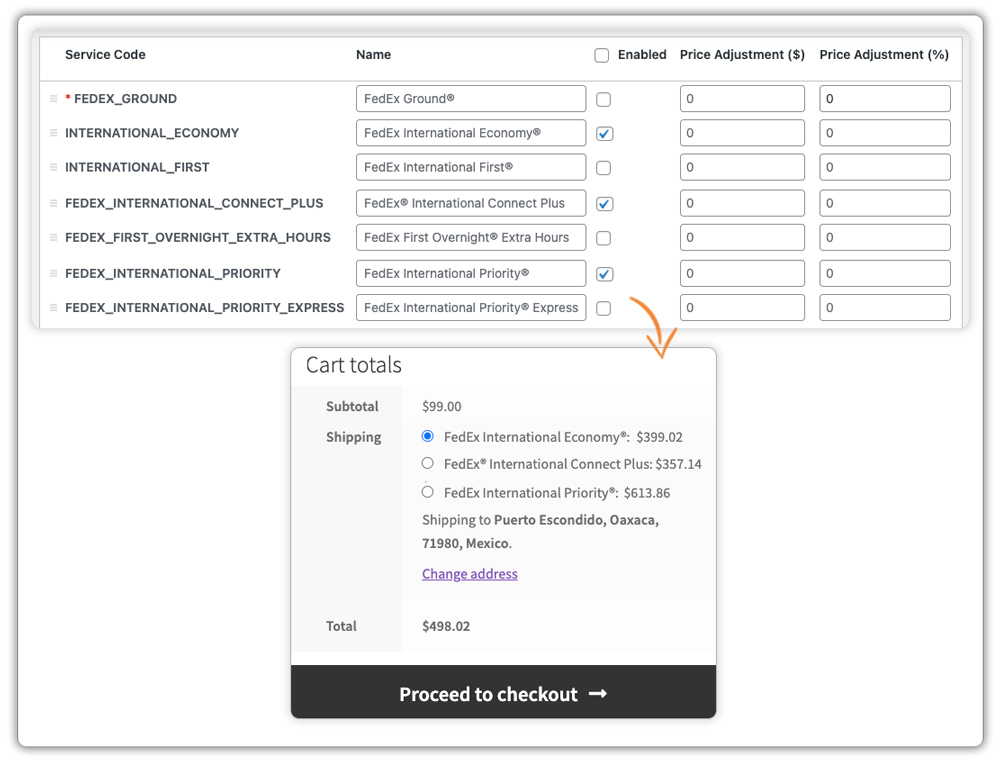Click drag handle of FEDEX_INTERNATIONAL_PRIORITY row

tap(54, 274)
